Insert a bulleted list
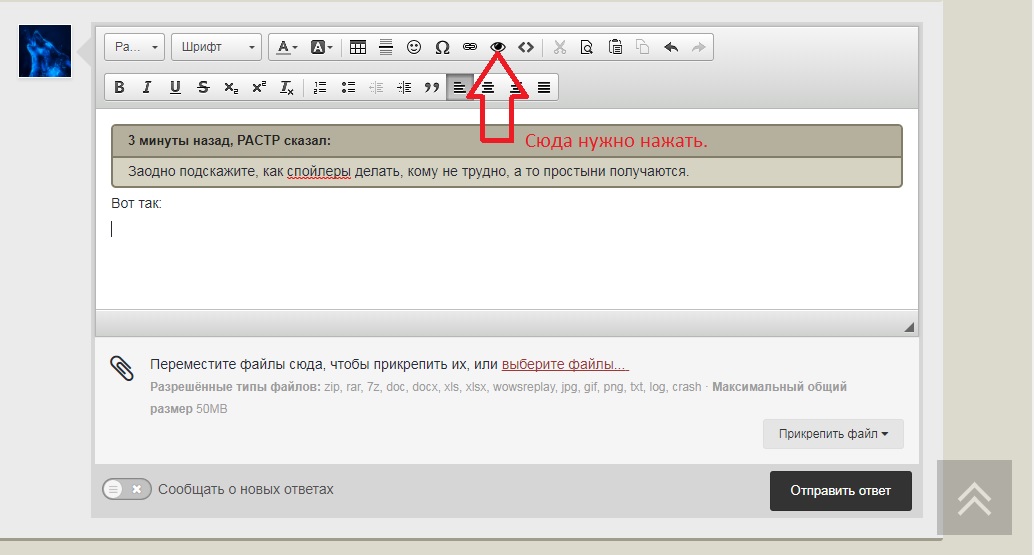This screenshot has width=1034, height=555. point(348,87)
